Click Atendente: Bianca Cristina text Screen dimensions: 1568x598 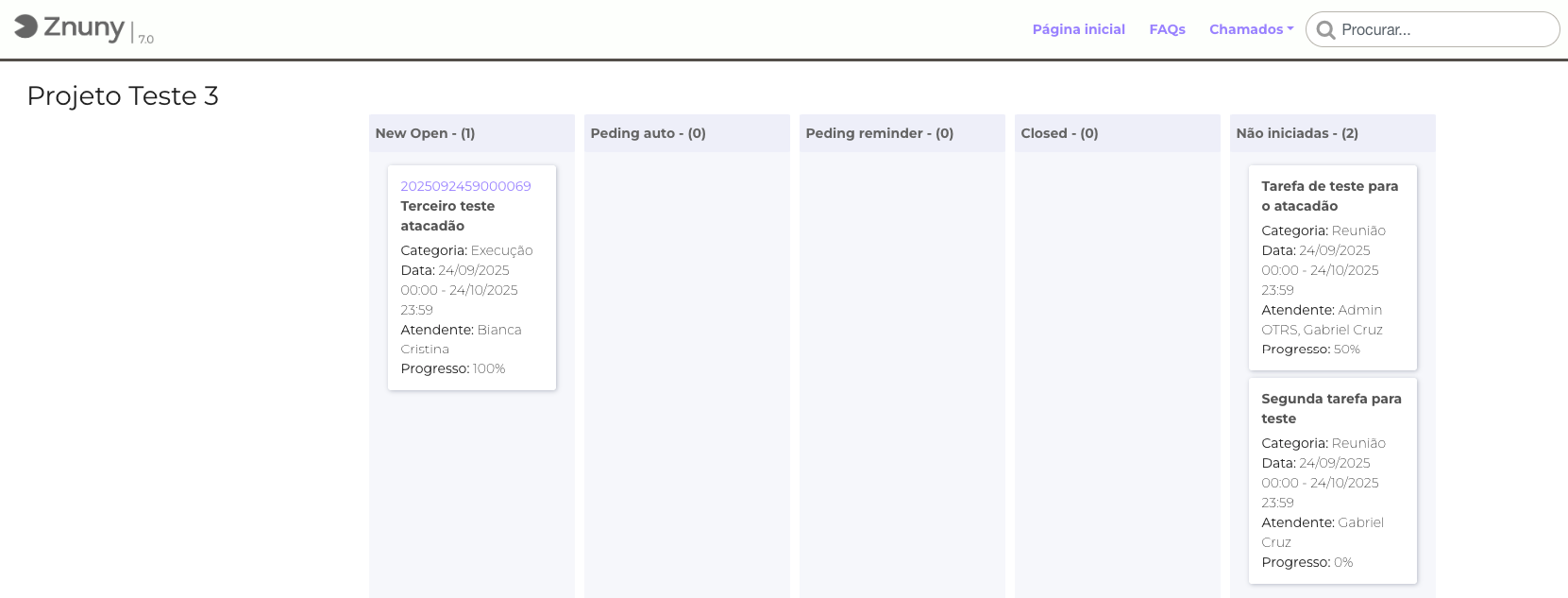[461, 339]
